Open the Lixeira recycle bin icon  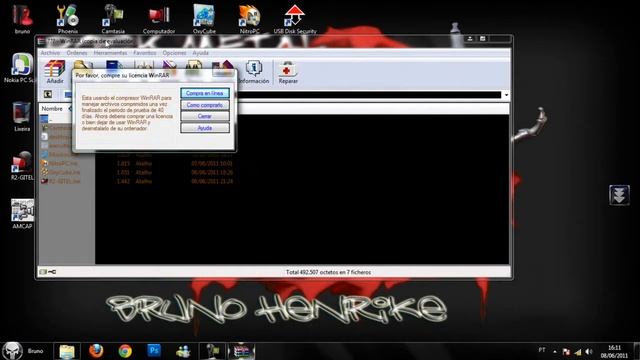tap(22, 117)
